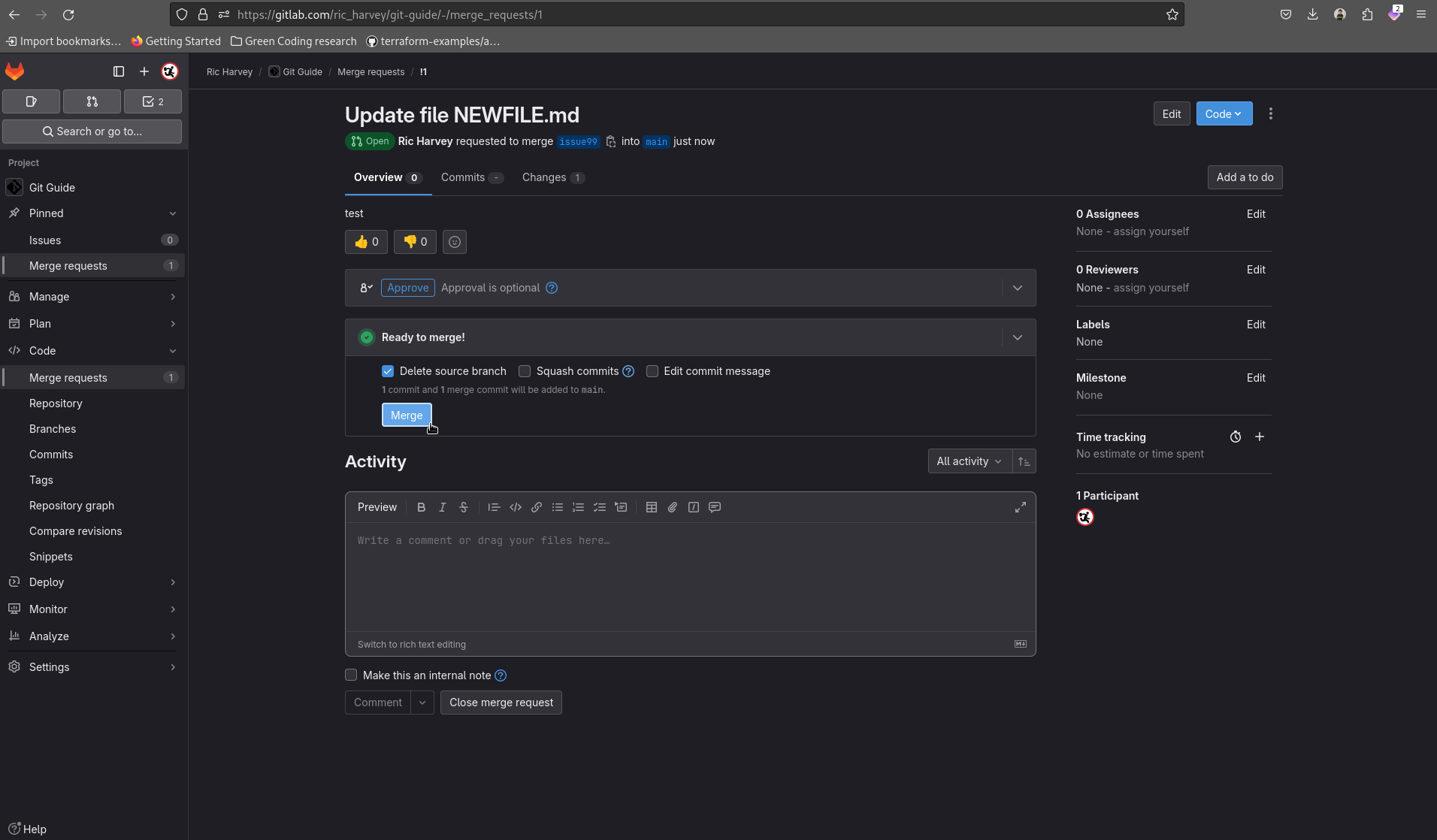Image resolution: width=1437 pixels, height=840 pixels.
Task: Open assigned issues shortcut icon
Action: point(32,101)
